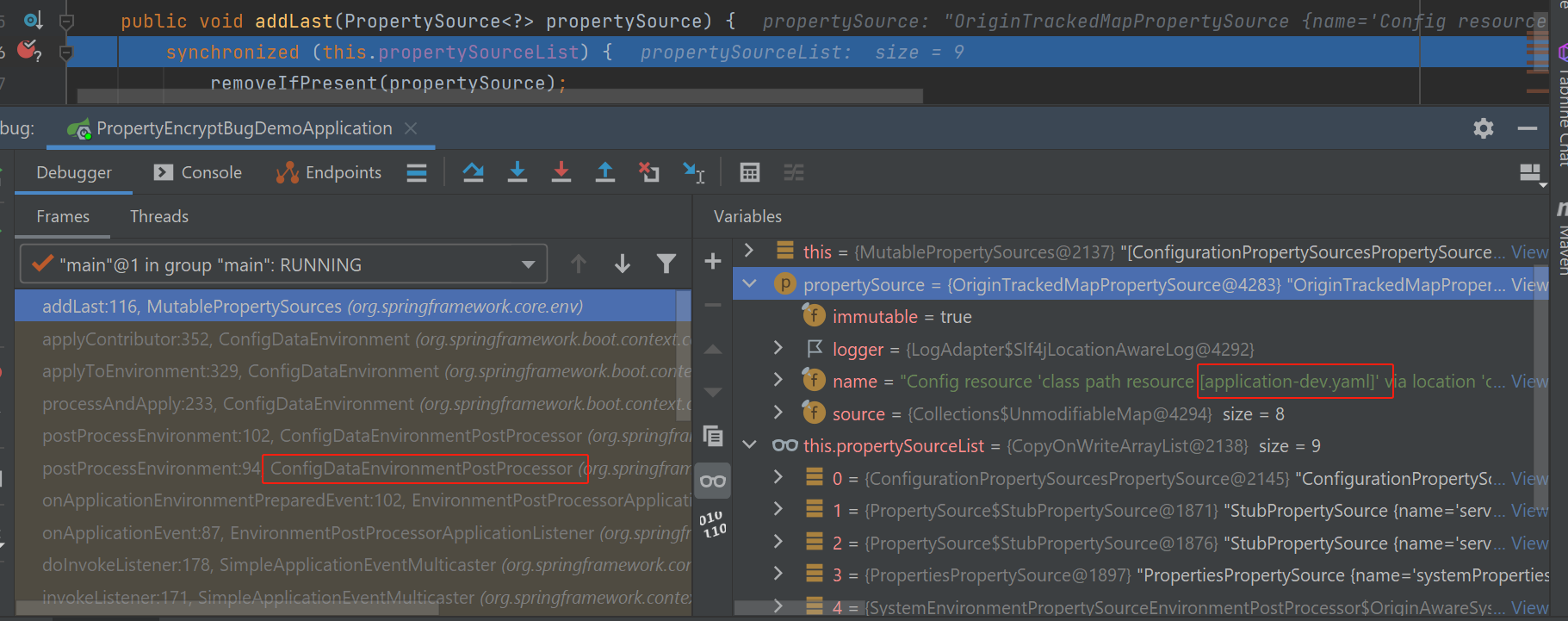Select previous frame up arrow
Viewport: 1568px width, 621px height.
(579, 264)
